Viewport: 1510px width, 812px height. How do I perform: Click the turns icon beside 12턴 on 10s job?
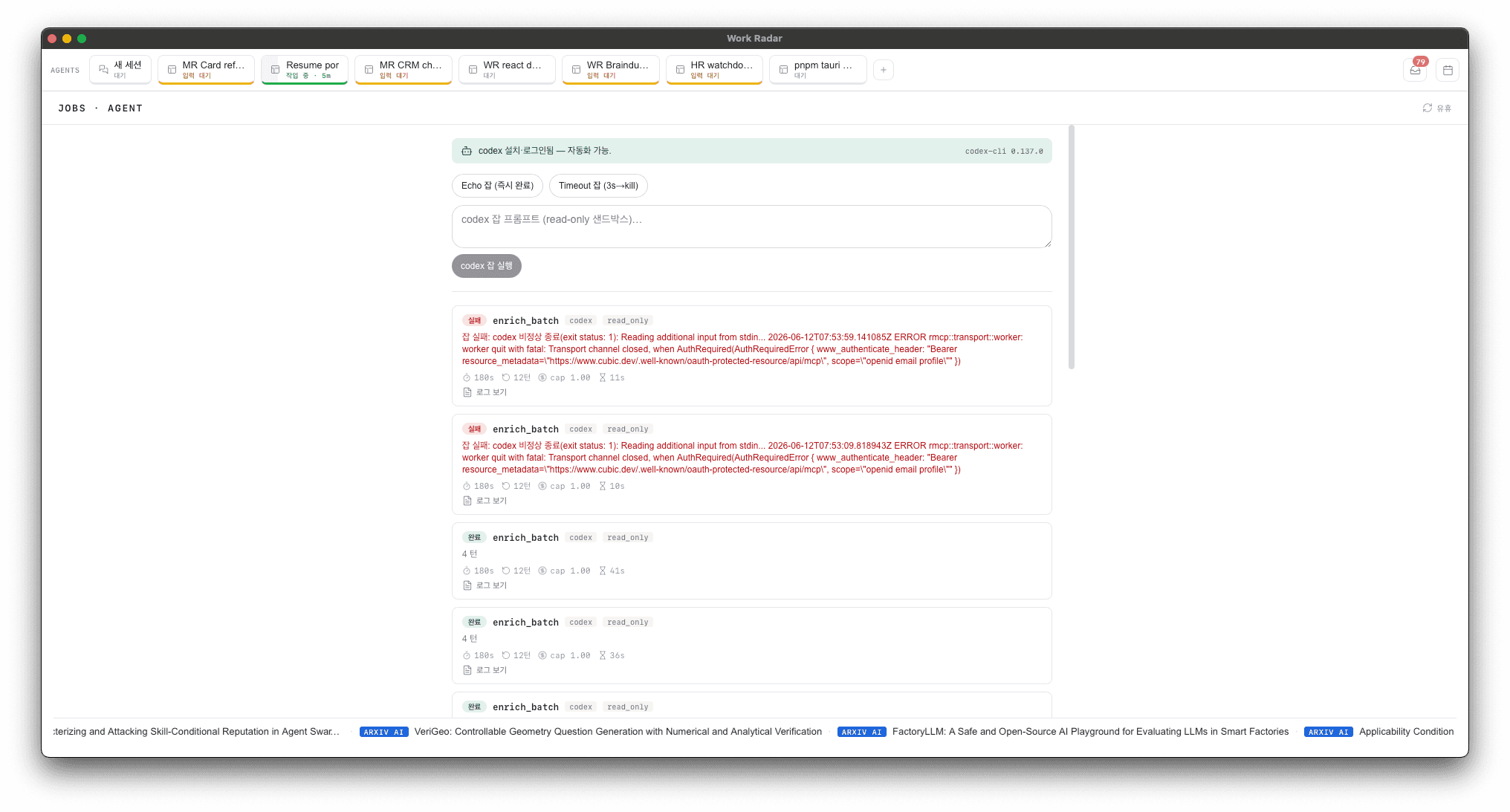506,487
